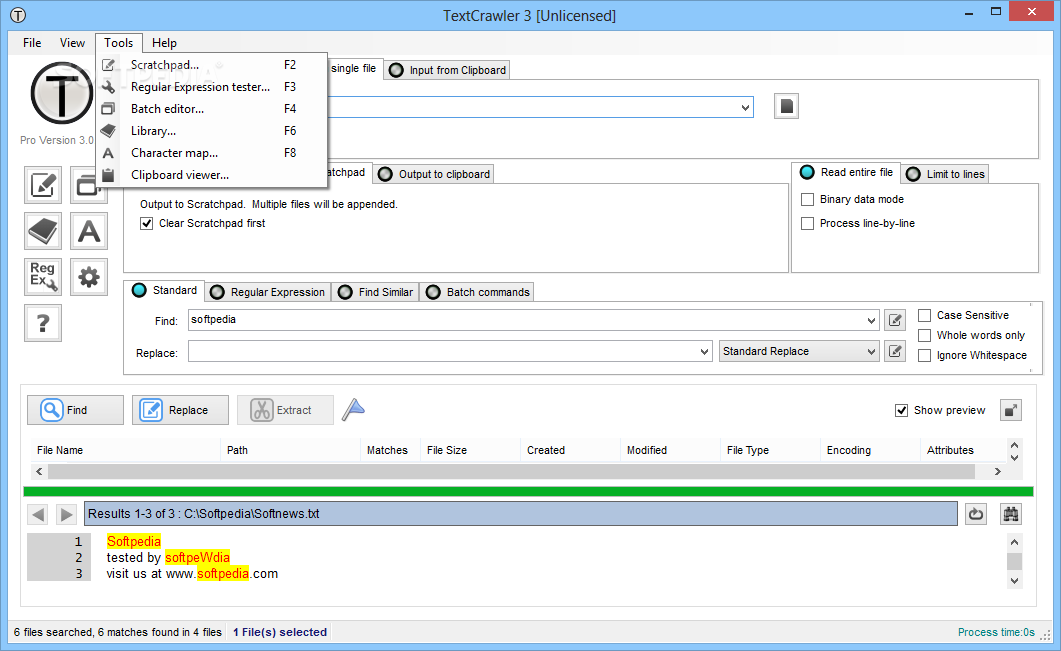Sort by Matches column header
This screenshot has height=651, width=1061.
[x=388, y=450]
